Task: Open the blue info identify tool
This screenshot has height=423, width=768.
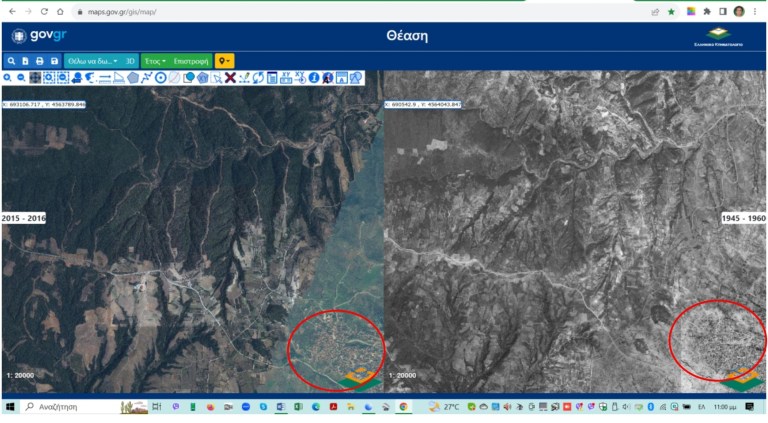Action: coord(313,78)
